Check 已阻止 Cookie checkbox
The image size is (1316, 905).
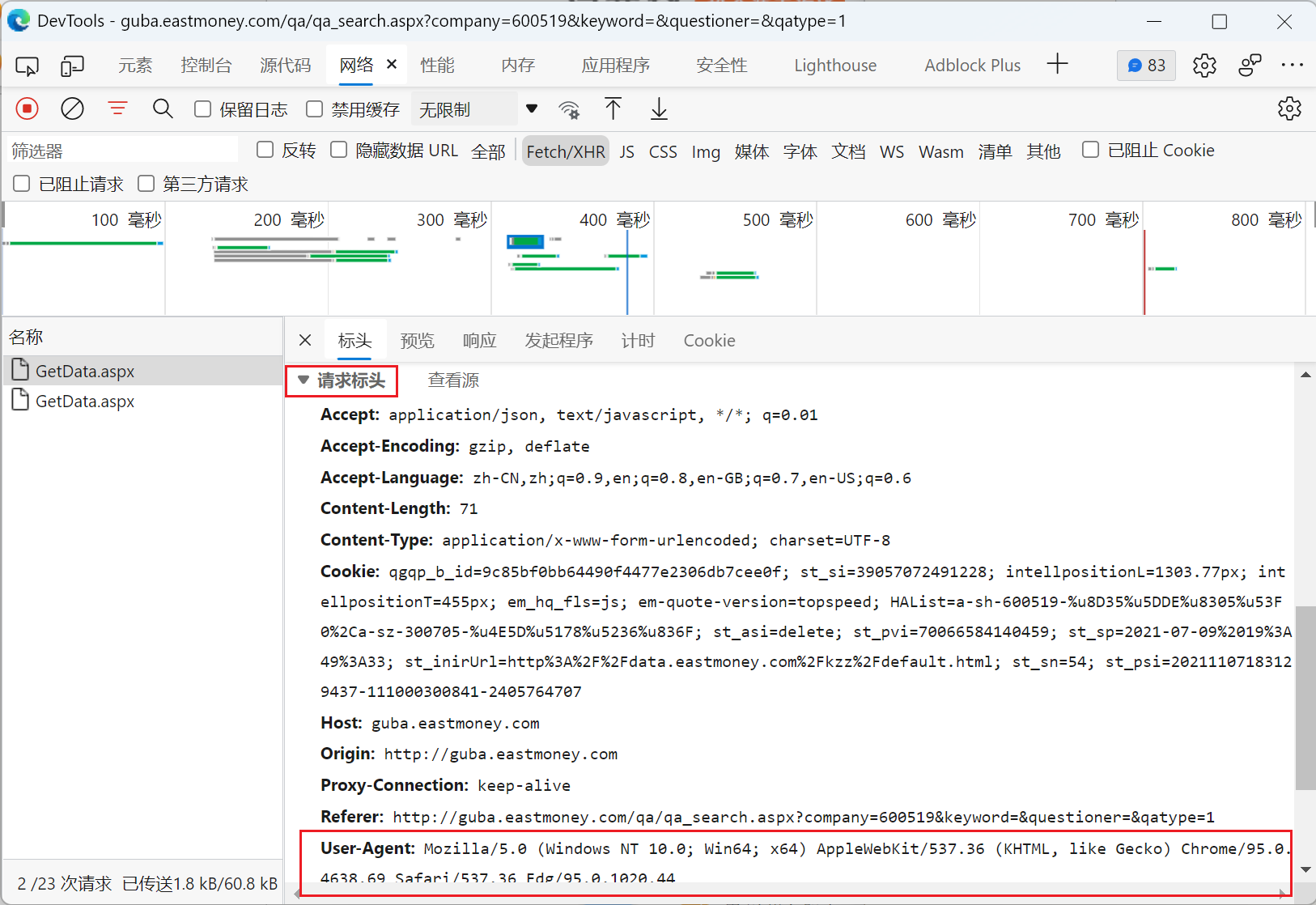pyautogui.click(x=1091, y=150)
